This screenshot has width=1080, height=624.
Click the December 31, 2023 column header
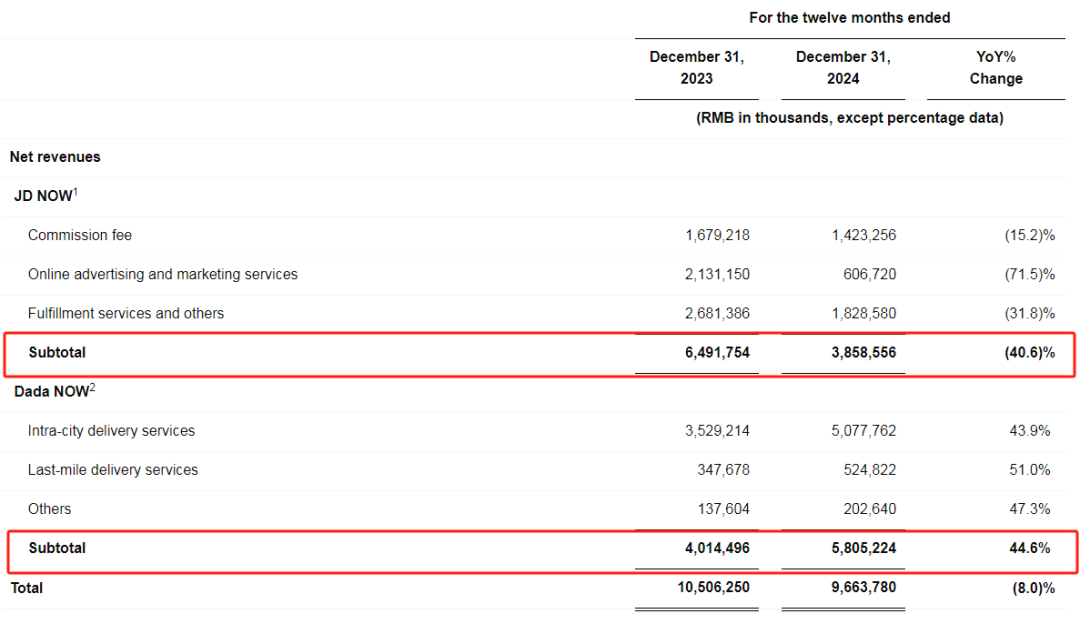[x=696, y=67]
